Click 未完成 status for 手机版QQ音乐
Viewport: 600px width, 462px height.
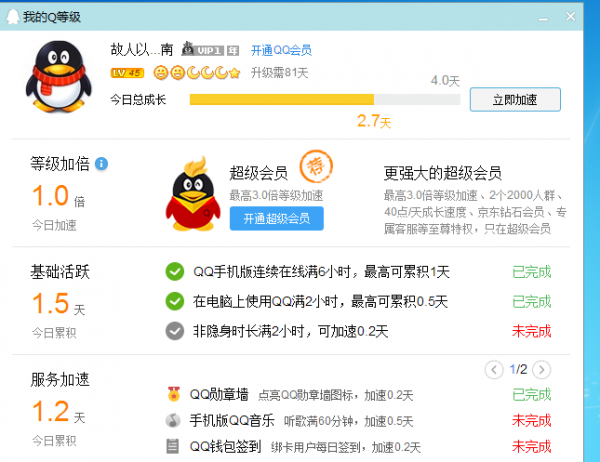coord(532,421)
